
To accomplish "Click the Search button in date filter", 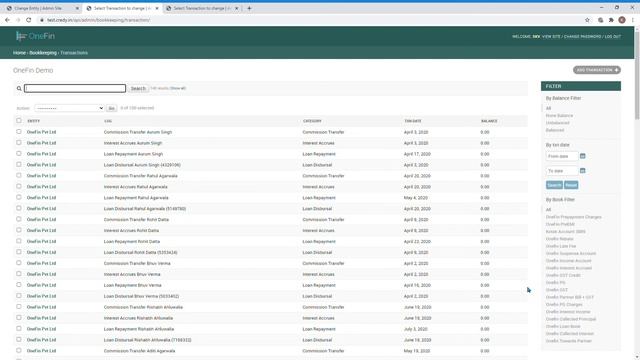I will point(554,185).
